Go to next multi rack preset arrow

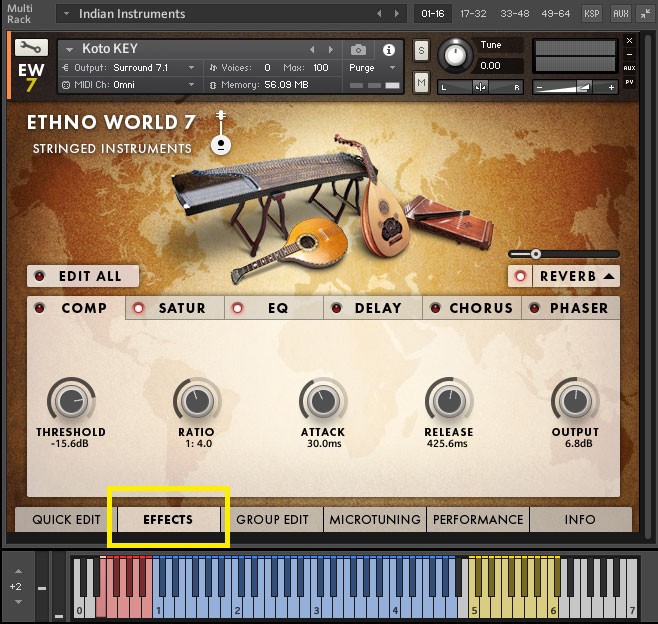(x=397, y=14)
